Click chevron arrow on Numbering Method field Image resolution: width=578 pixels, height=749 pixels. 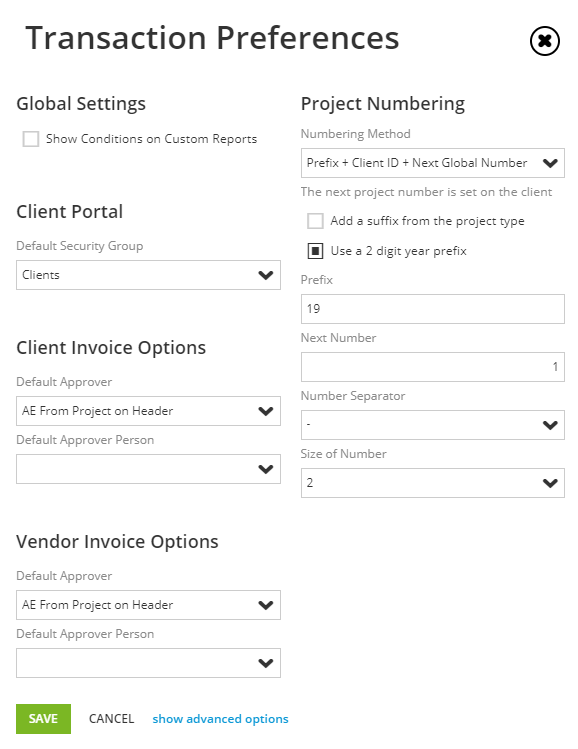click(x=550, y=163)
